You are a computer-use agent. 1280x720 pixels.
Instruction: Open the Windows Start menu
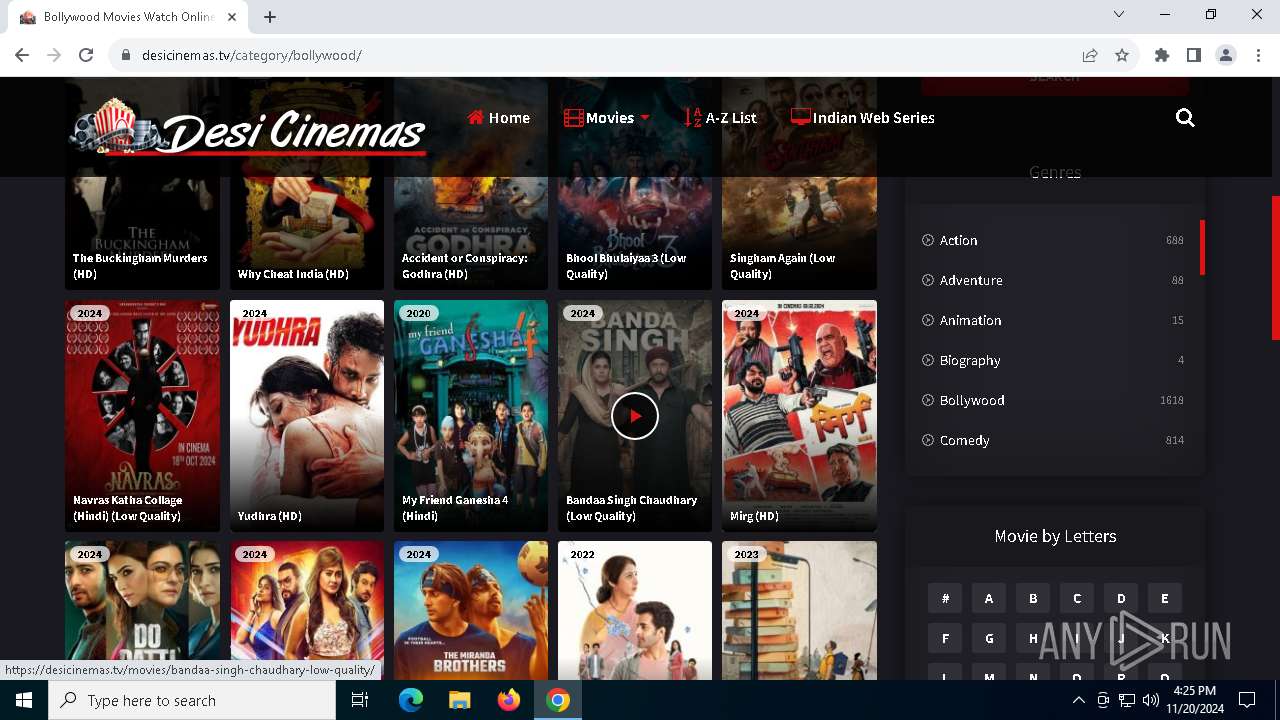point(24,700)
